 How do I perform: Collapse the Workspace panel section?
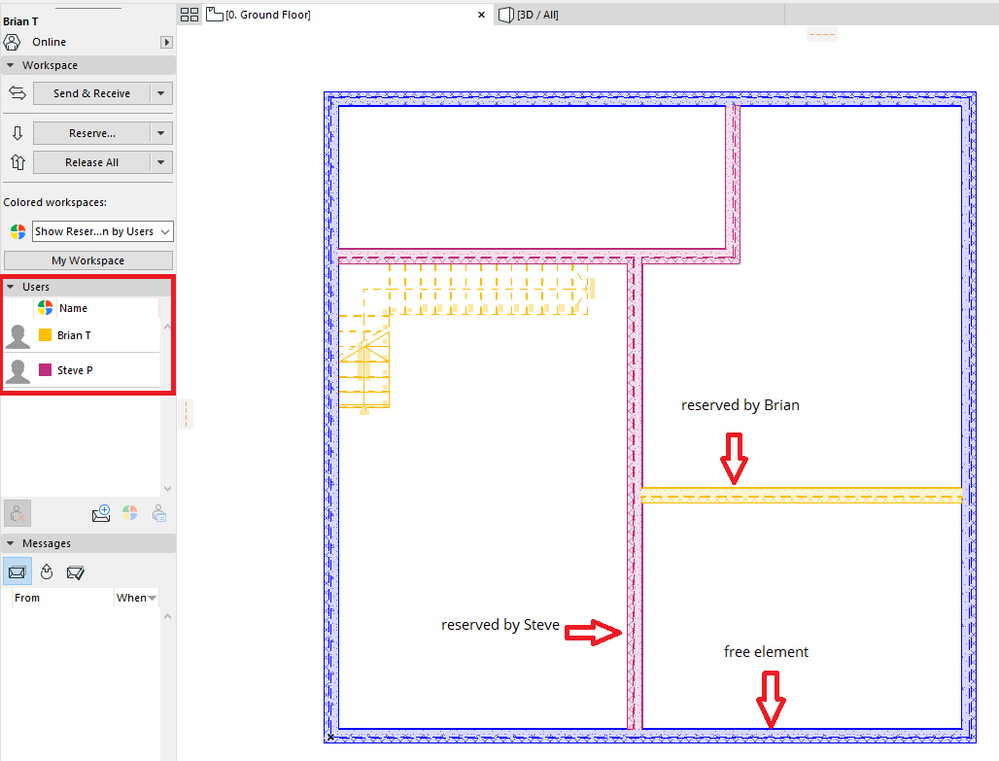[10, 65]
